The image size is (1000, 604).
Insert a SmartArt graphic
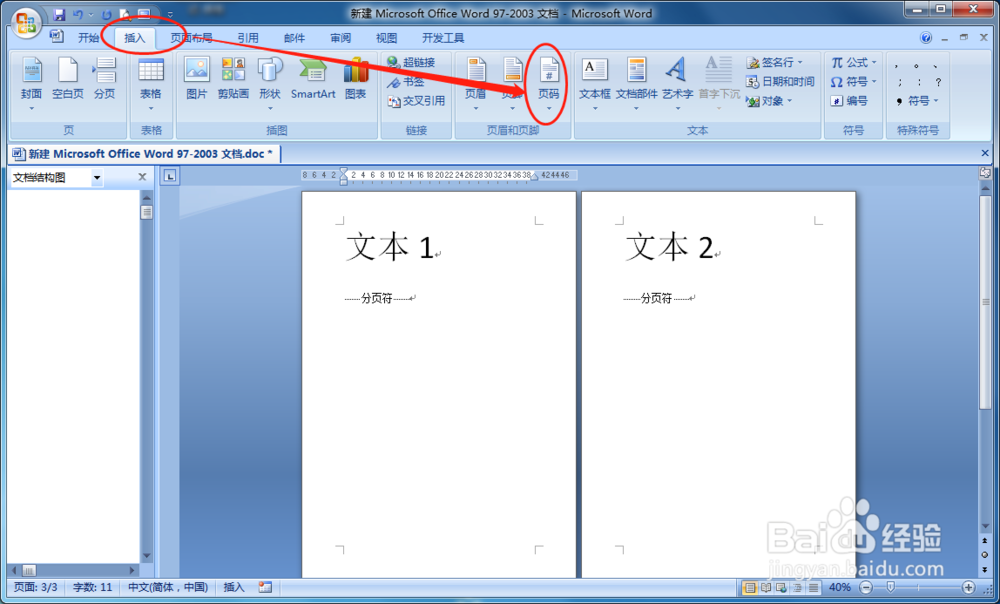312,80
